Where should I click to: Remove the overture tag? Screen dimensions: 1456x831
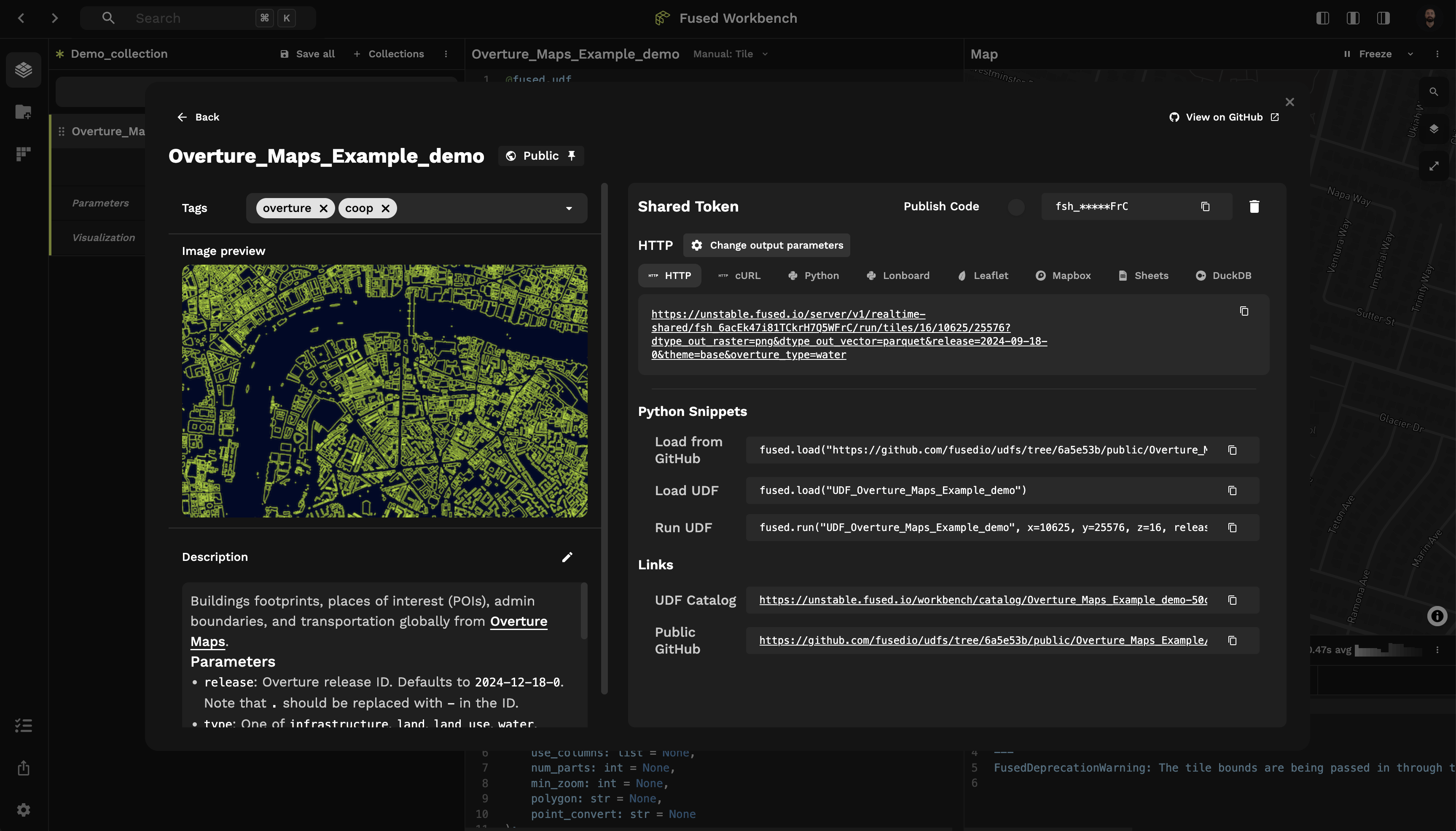pos(324,208)
